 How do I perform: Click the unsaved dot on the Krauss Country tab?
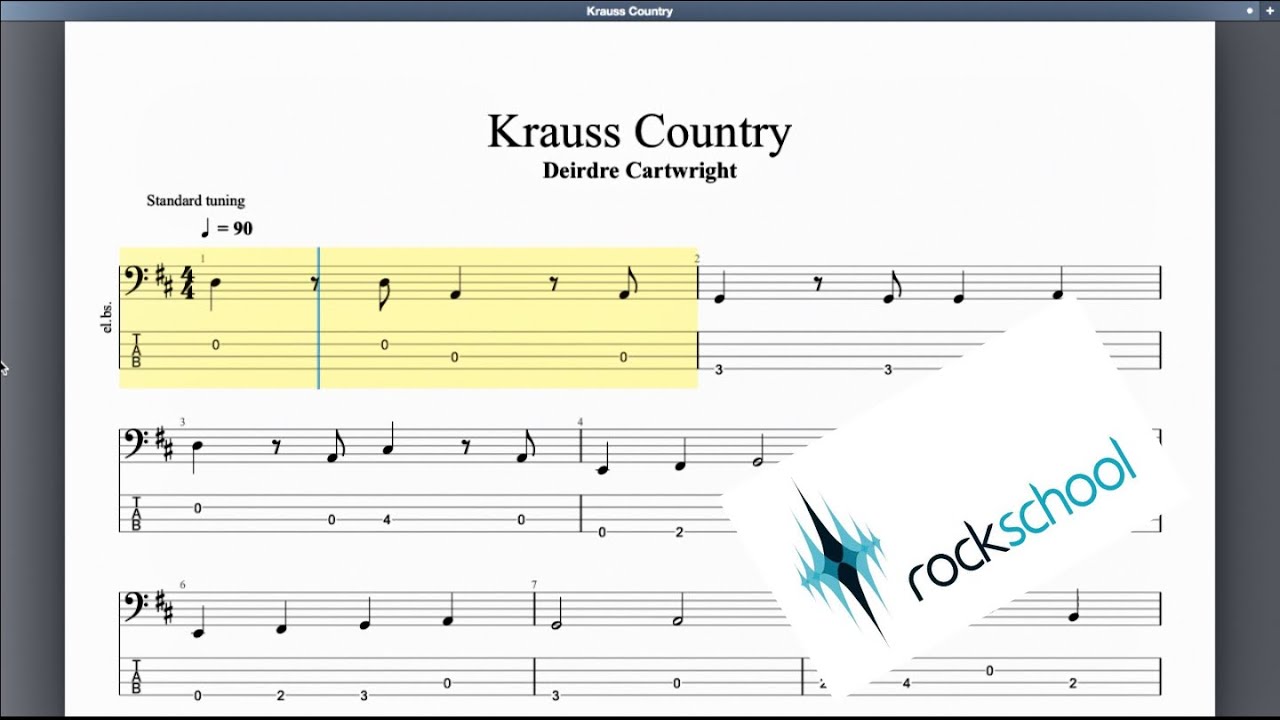tap(1249, 11)
